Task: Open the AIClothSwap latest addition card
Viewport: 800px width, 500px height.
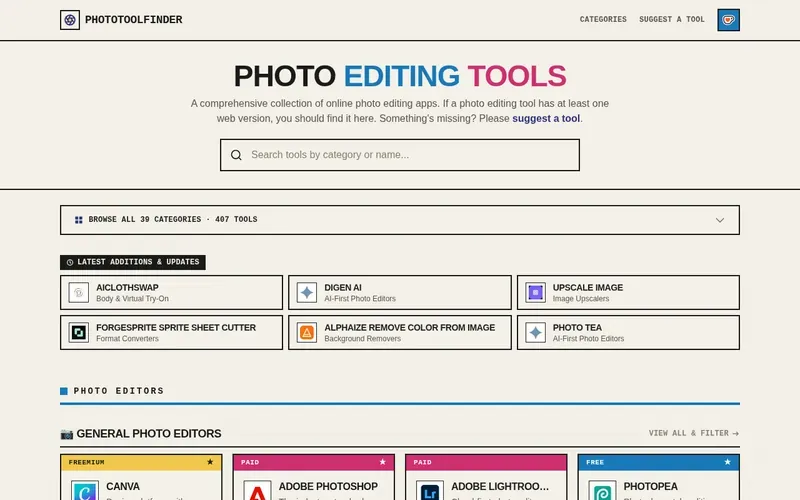Action: point(171,292)
